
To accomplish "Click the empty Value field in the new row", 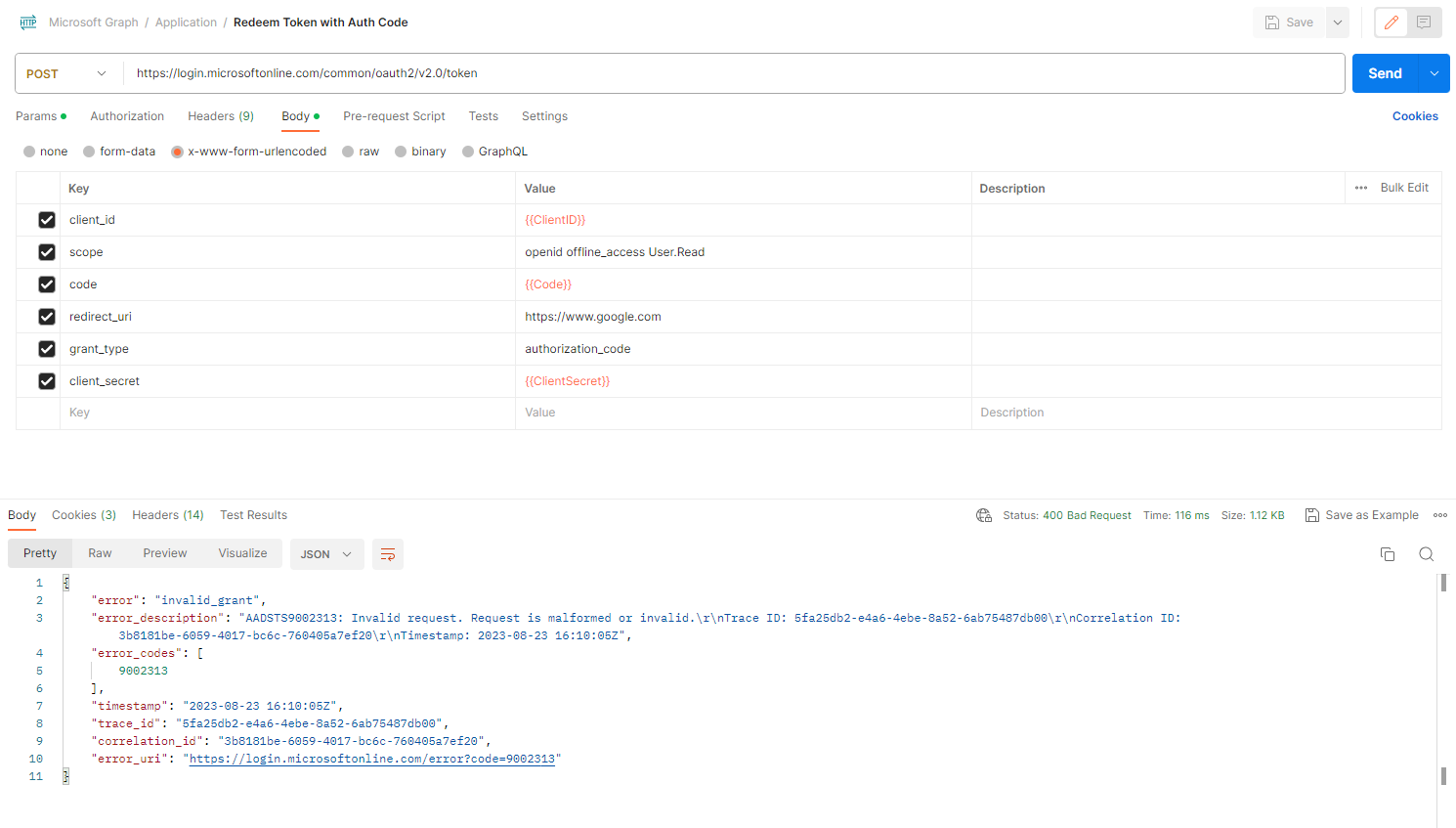I will pyautogui.click(x=743, y=413).
